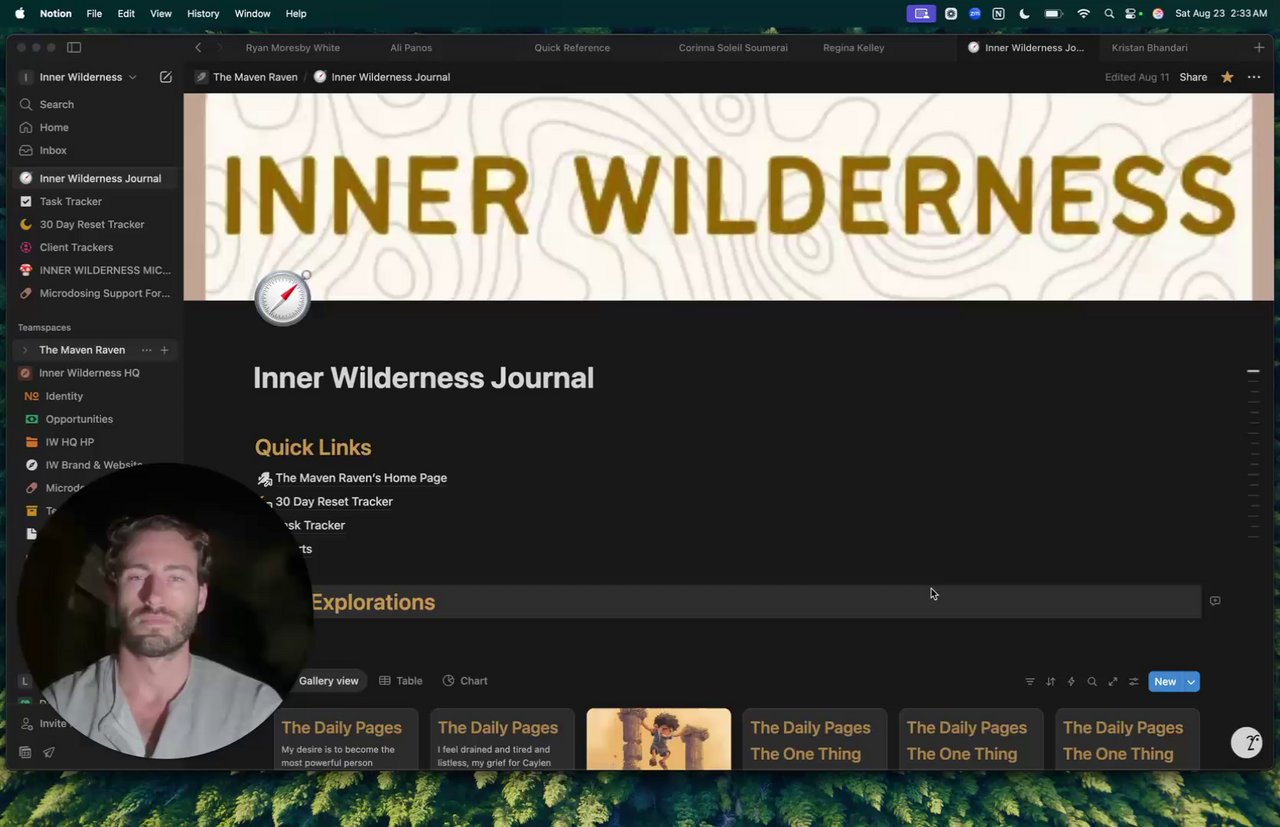This screenshot has width=1280, height=827.
Task: Open database full page with expand icon
Action: (1113, 681)
